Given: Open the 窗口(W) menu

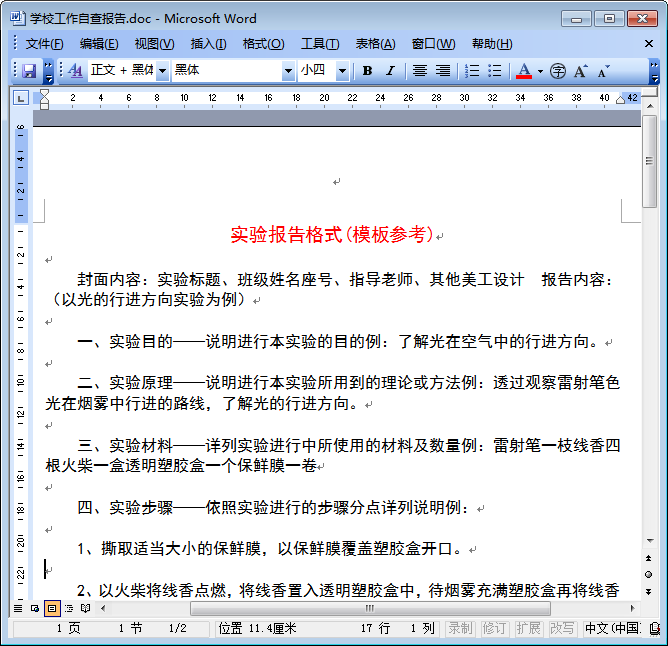Looking at the screenshot, I should coord(433,44).
